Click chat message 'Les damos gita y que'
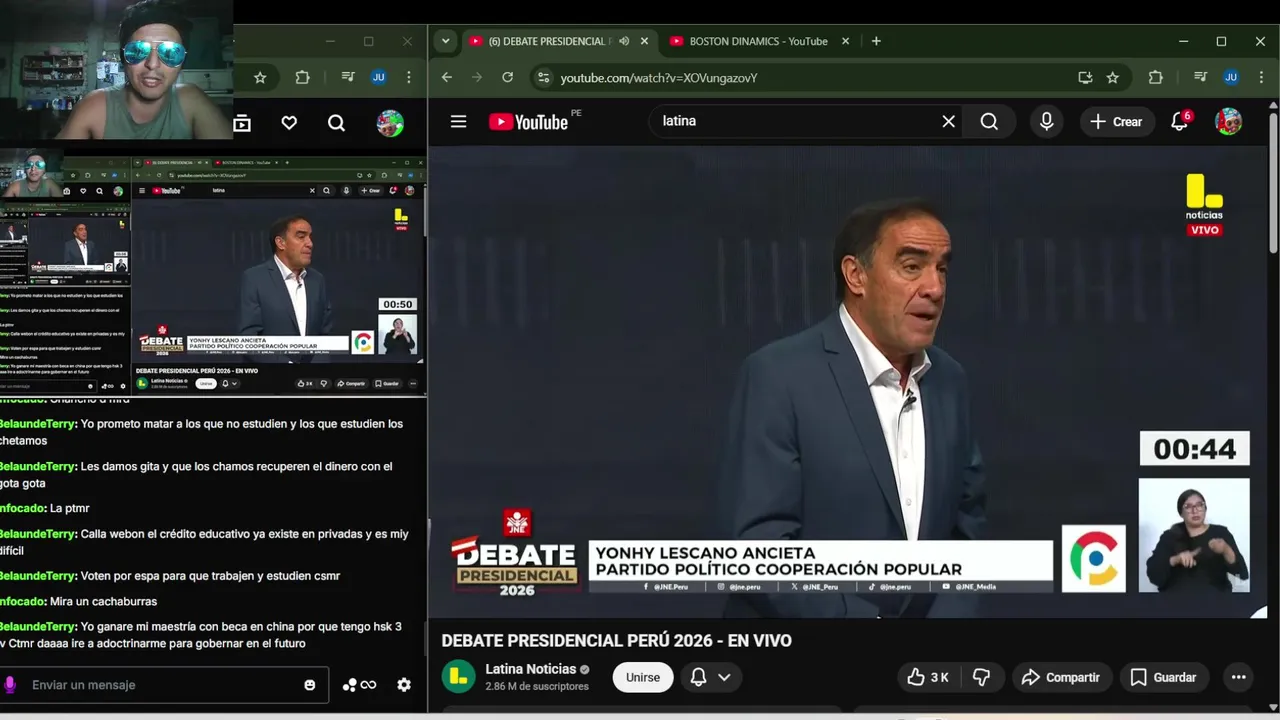 (196, 475)
